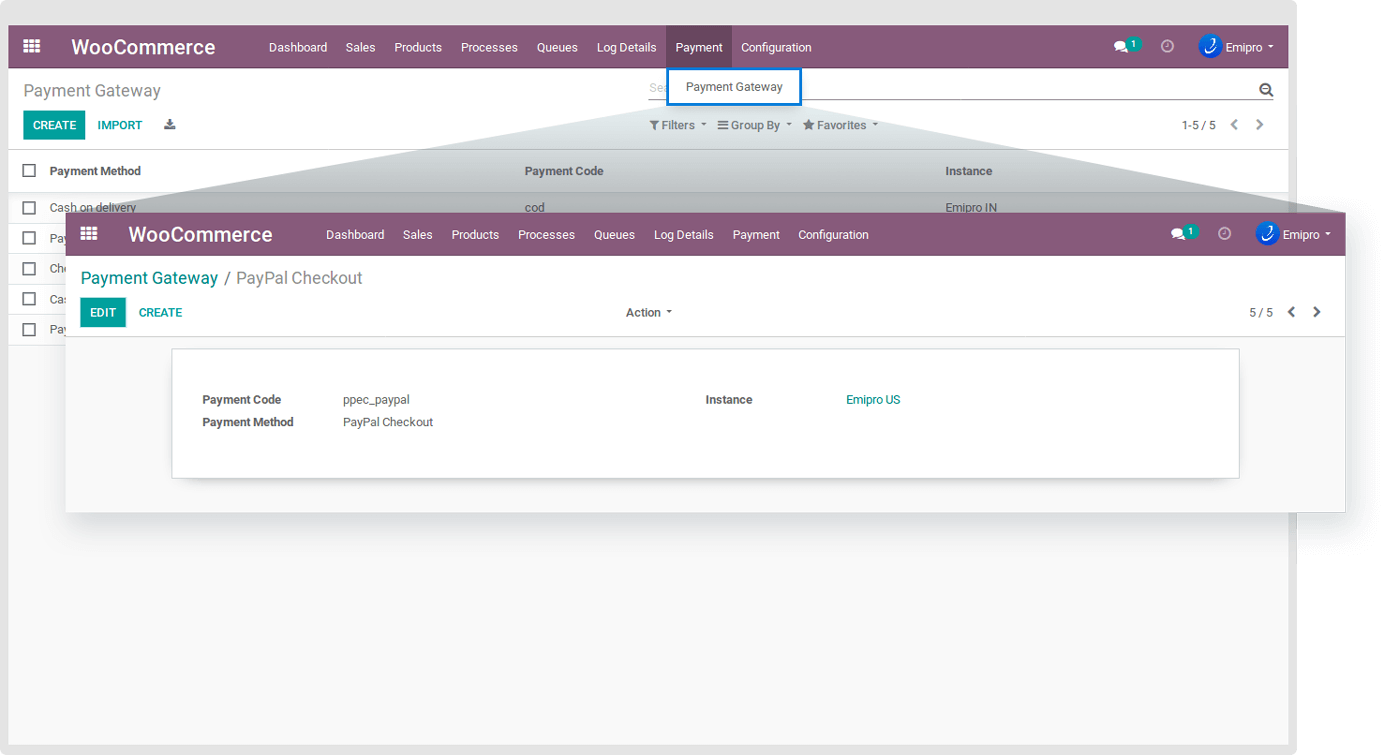Image resolution: width=1384 pixels, height=755 pixels.
Task: Open Payment menu in front window
Action: pyautogui.click(x=756, y=235)
